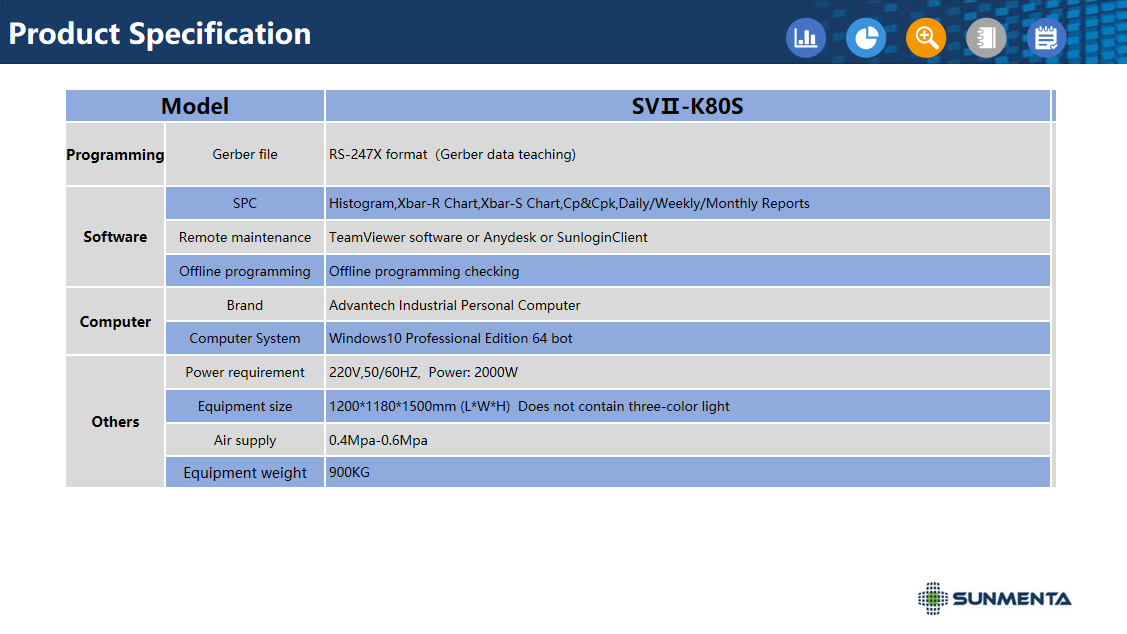Click the "Remote maintenance" label

click(244, 237)
